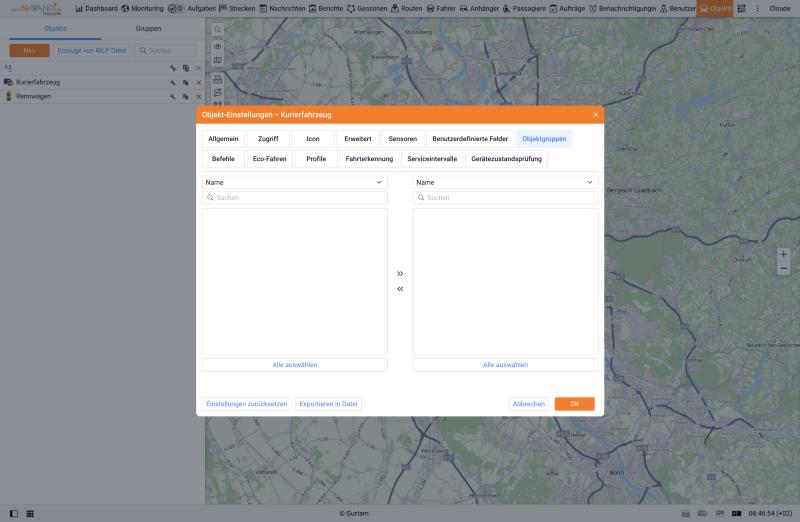Switch to the Gruppen tab
The width and height of the screenshot is (800, 522).
[148, 29]
